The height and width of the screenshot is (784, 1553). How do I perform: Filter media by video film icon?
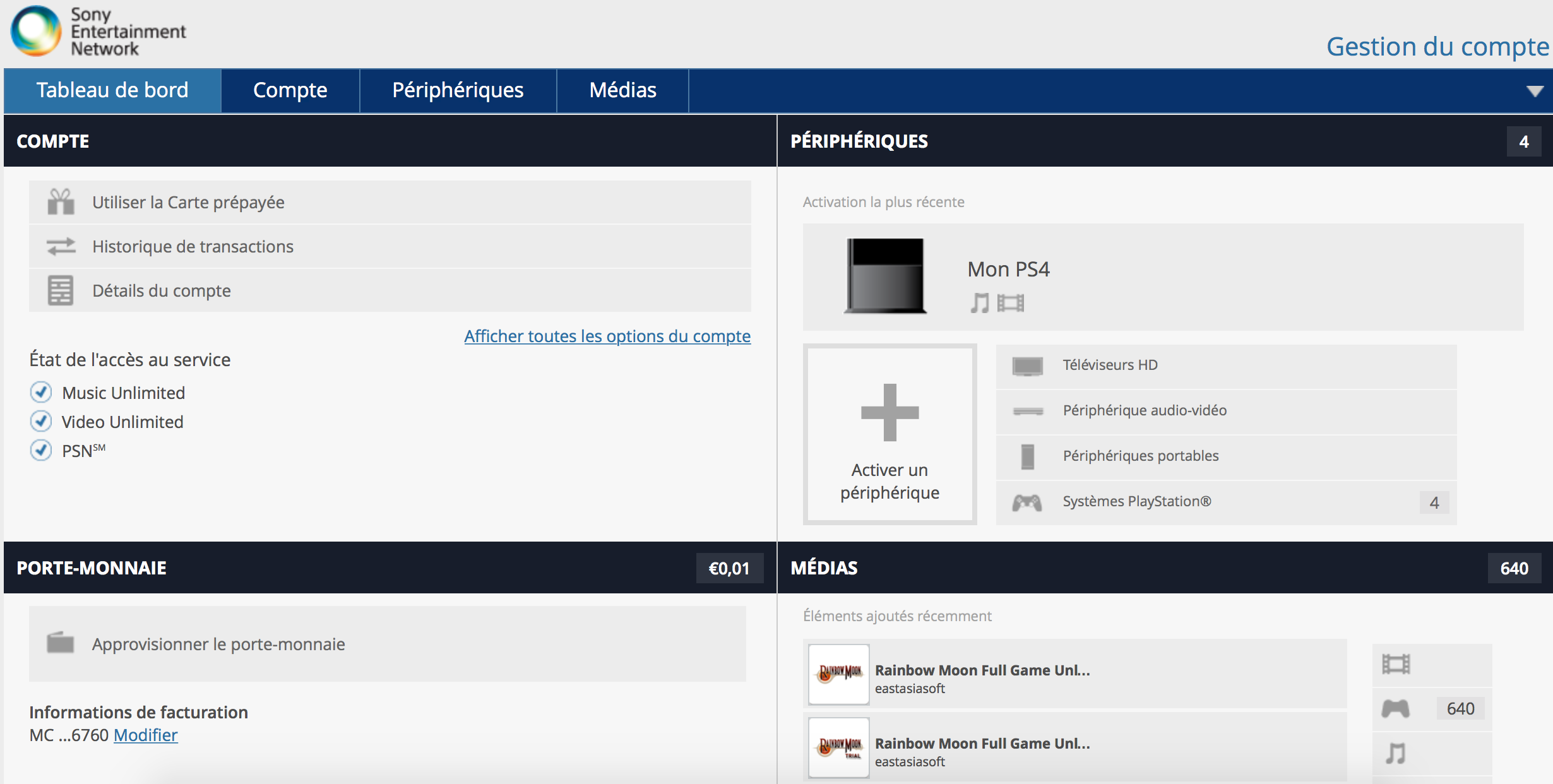(x=1396, y=664)
